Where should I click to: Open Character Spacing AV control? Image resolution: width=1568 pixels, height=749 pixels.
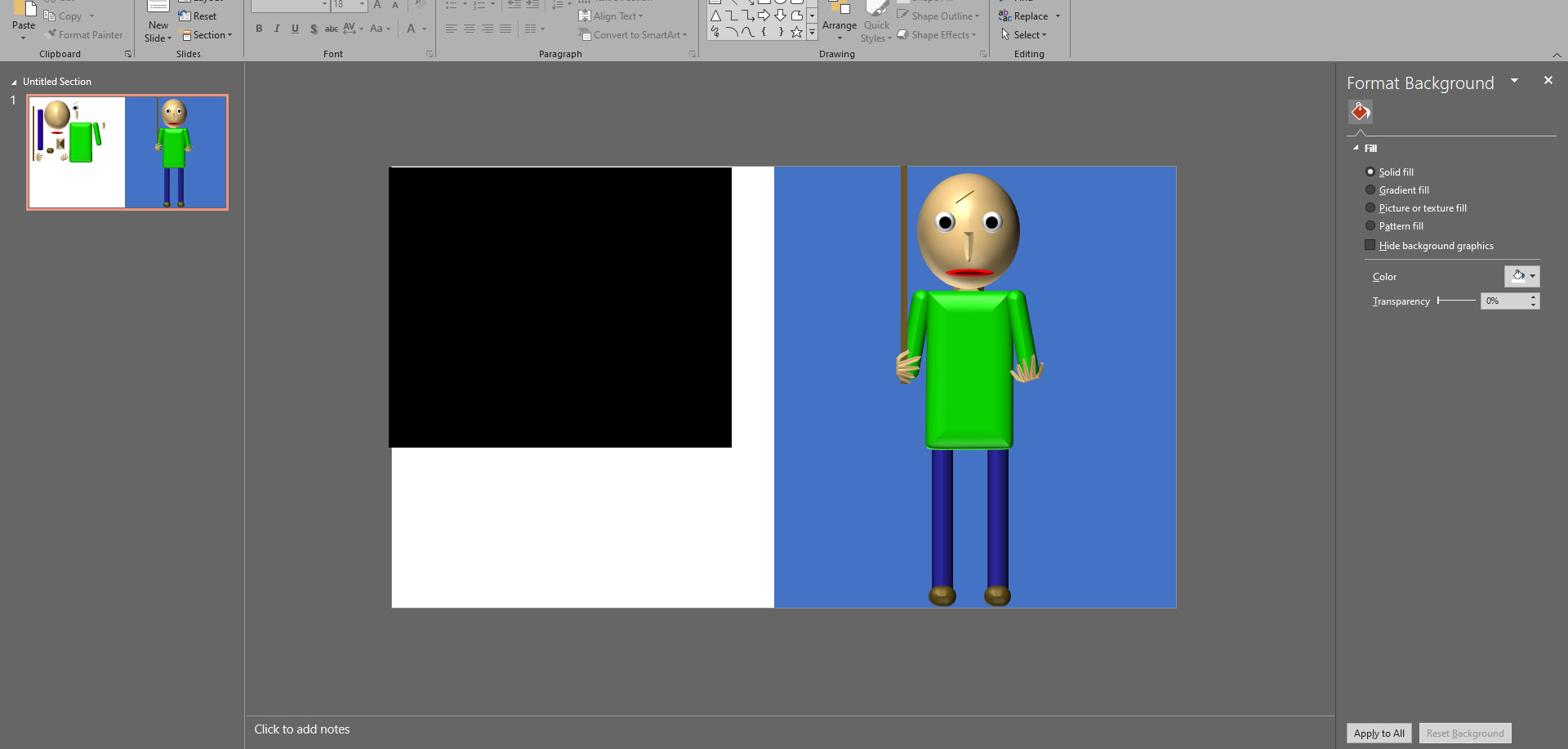point(353,29)
